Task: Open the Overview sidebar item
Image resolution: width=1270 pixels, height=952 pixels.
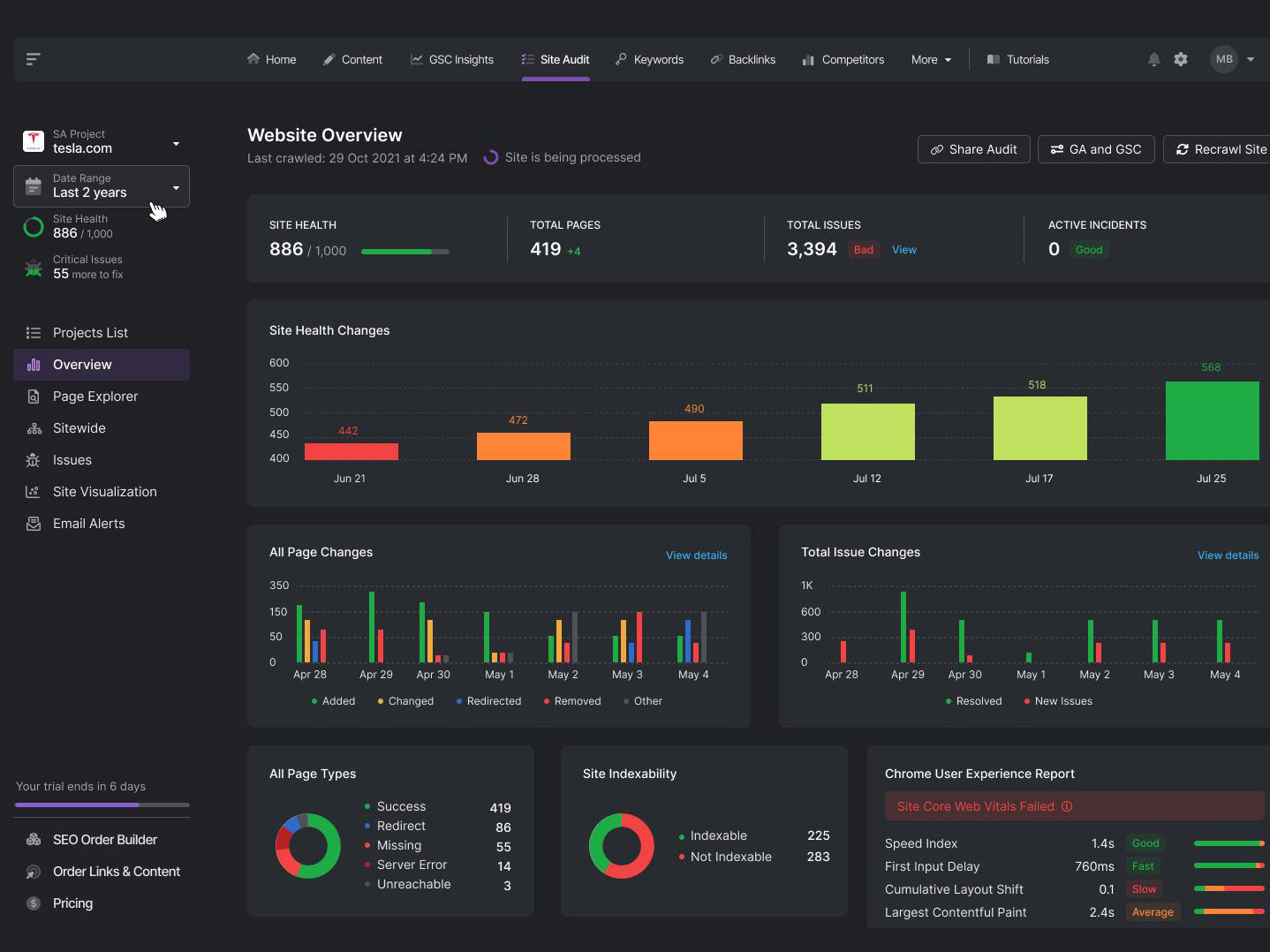Action: pyautogui.click(x=102, y=365)
